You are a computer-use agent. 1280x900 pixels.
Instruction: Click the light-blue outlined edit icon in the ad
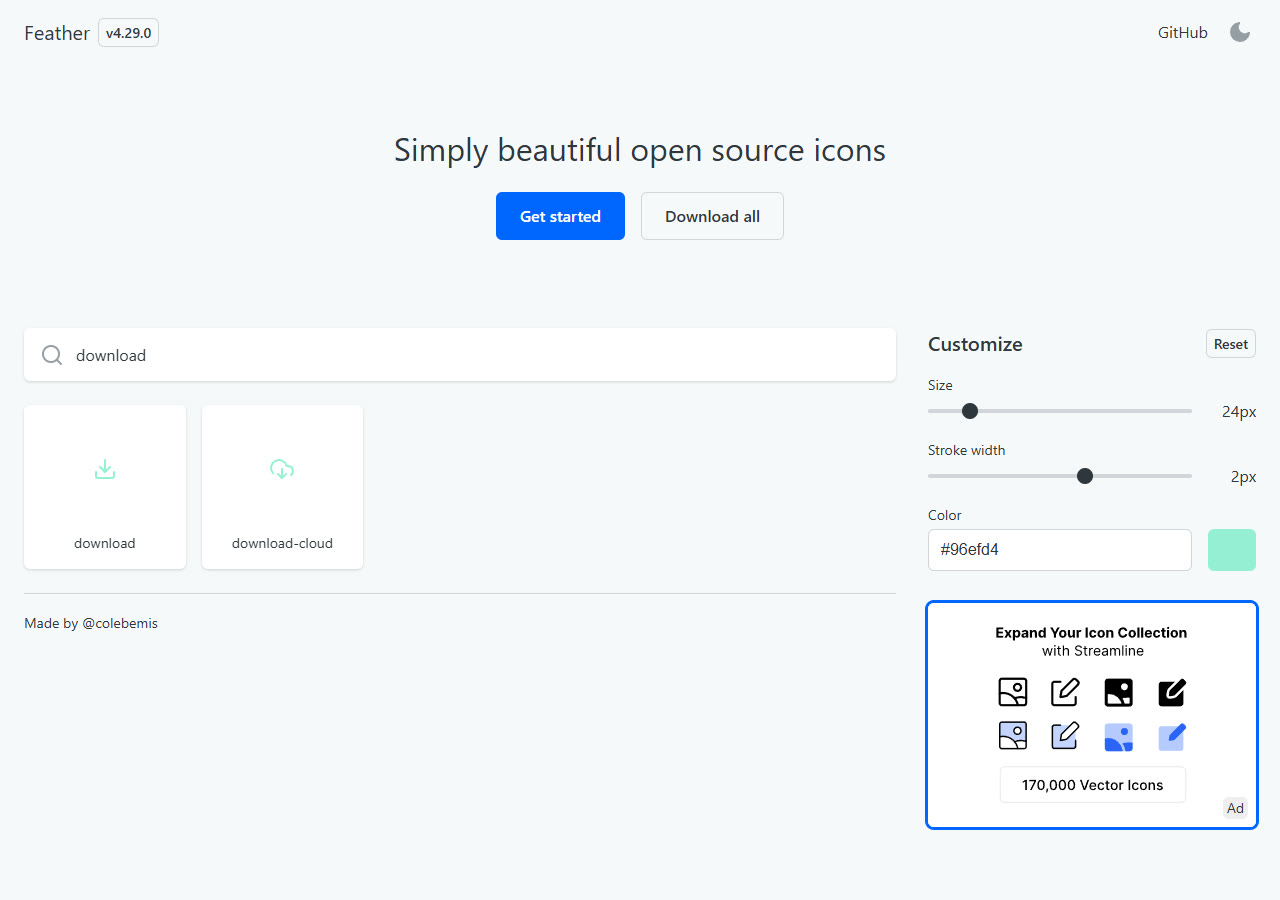tap(1065, 736)
